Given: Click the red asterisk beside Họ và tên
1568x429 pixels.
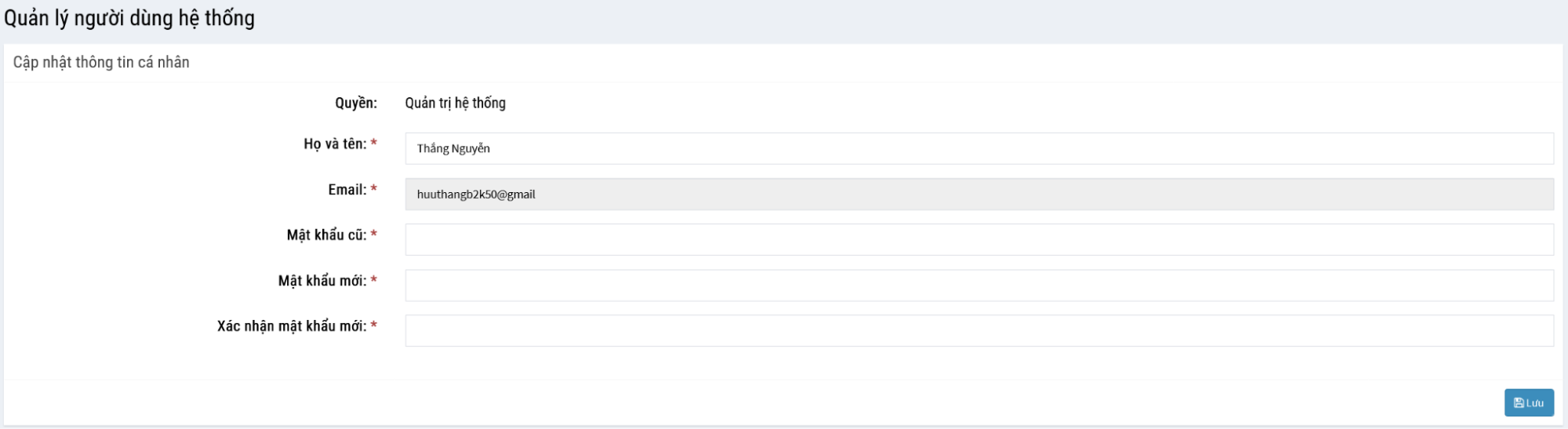Looking at the screenshot, I should point(374,144).
